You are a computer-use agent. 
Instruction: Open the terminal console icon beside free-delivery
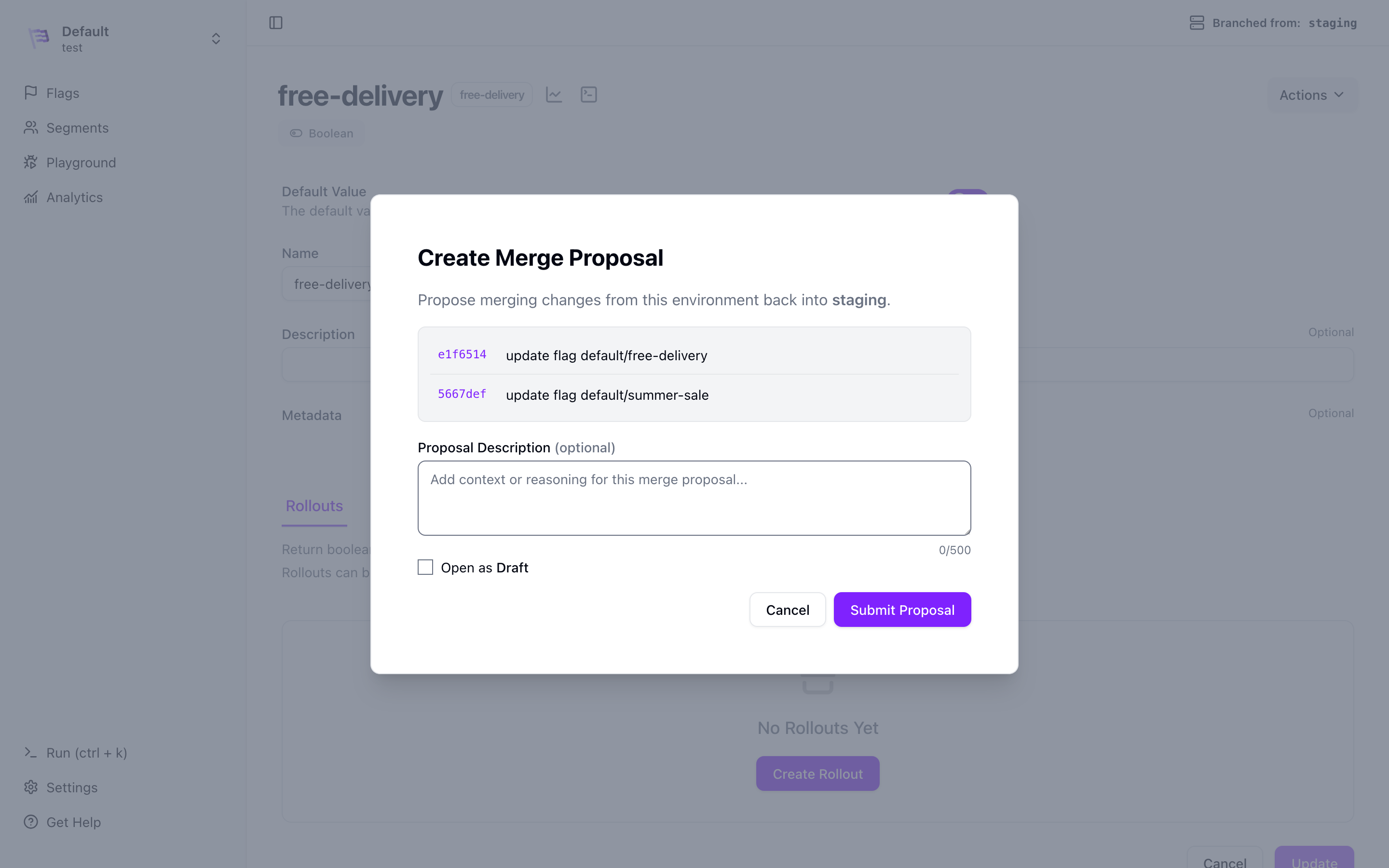(x=589, y=95)
